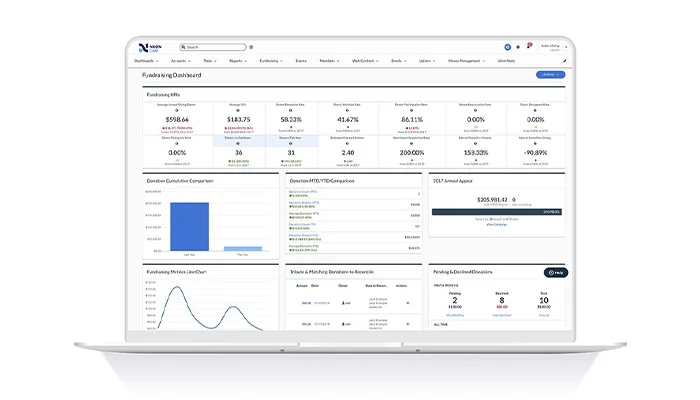
Task: Click info icon above 86.11% KPI
Action: [411, 110]
